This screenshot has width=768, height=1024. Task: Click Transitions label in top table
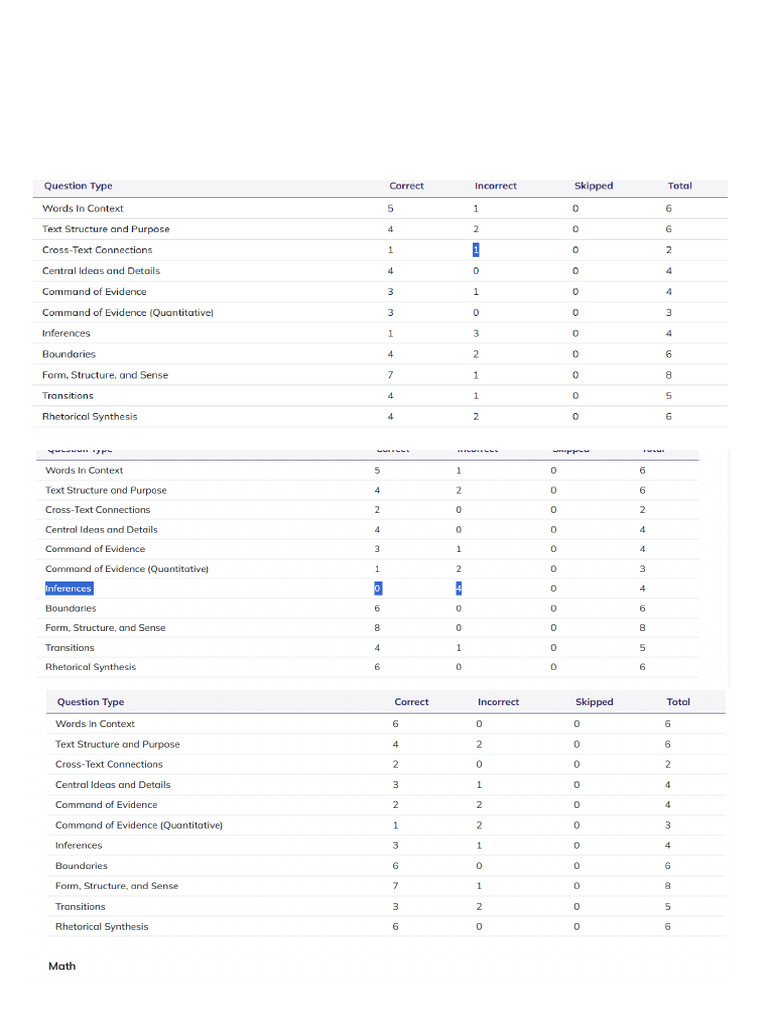pos(68,396)
